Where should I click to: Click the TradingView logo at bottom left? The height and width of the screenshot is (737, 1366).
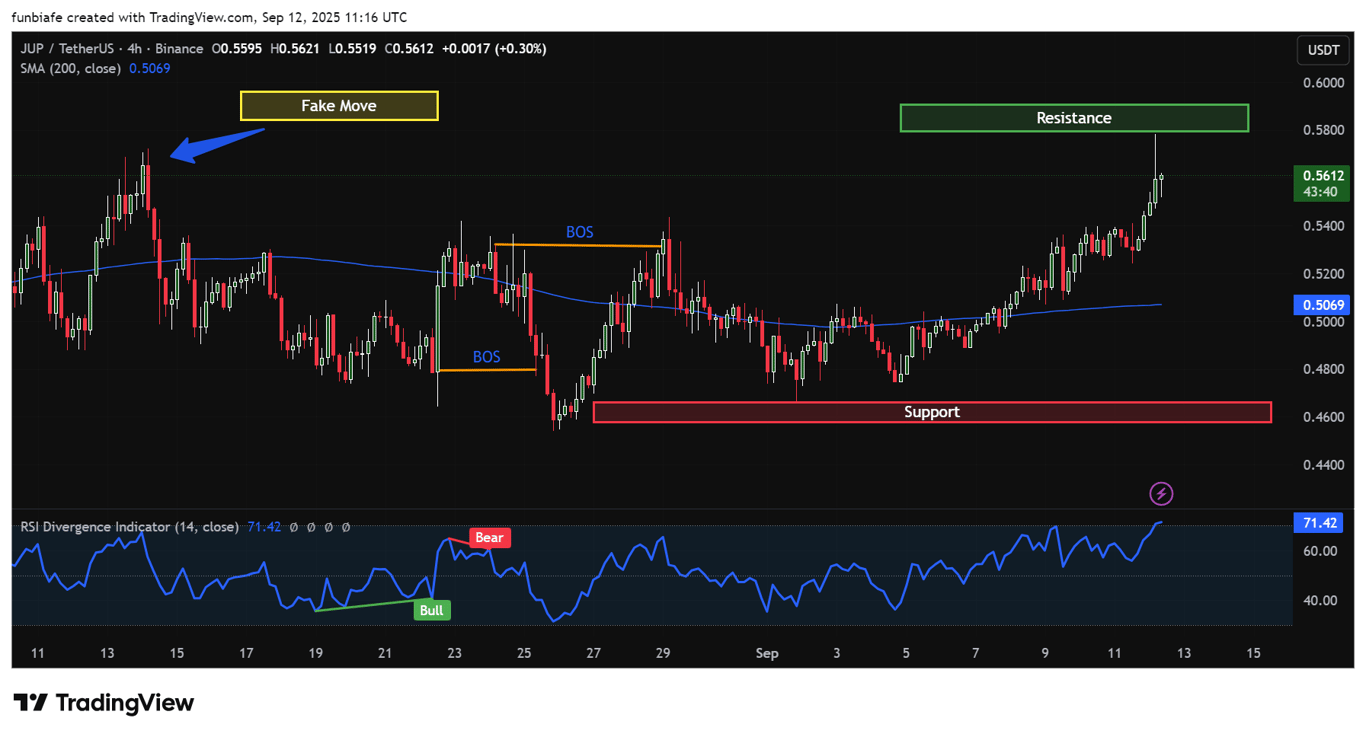point(100,703)
